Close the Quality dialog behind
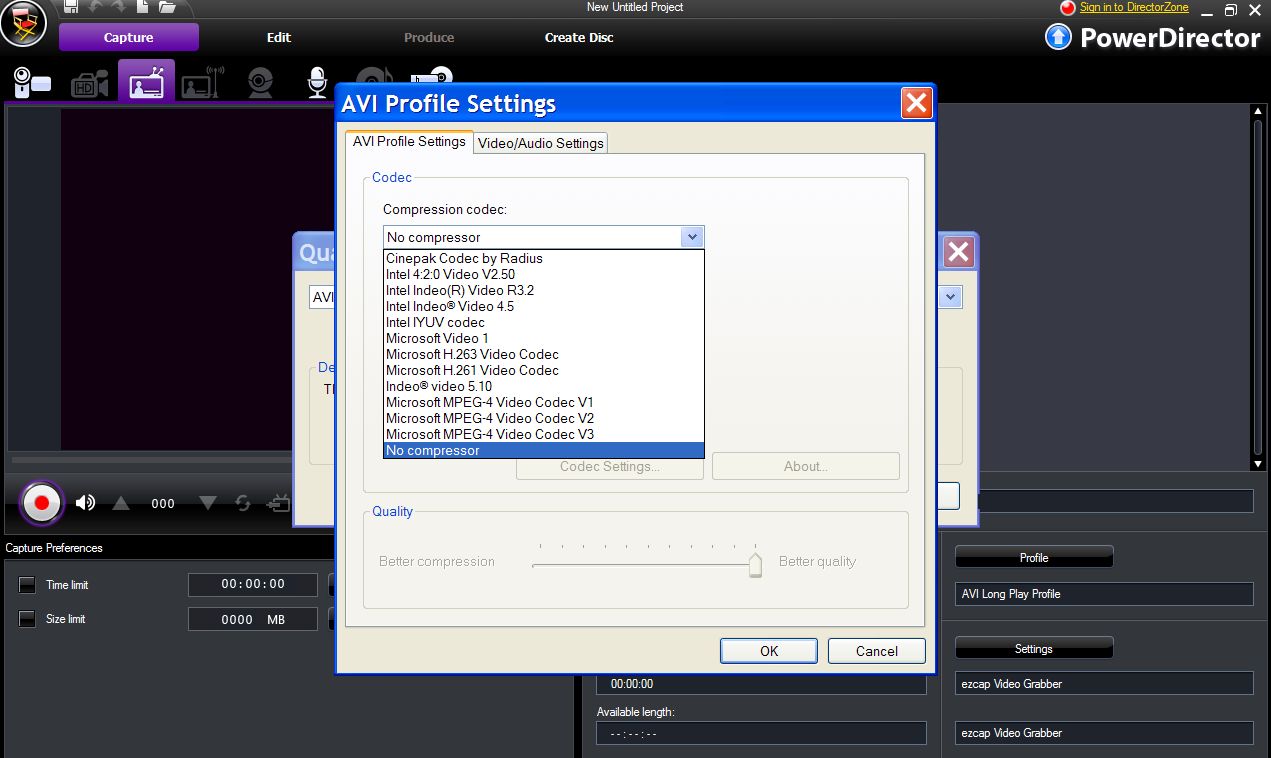The image size is (1271, 758). [959, 252]
